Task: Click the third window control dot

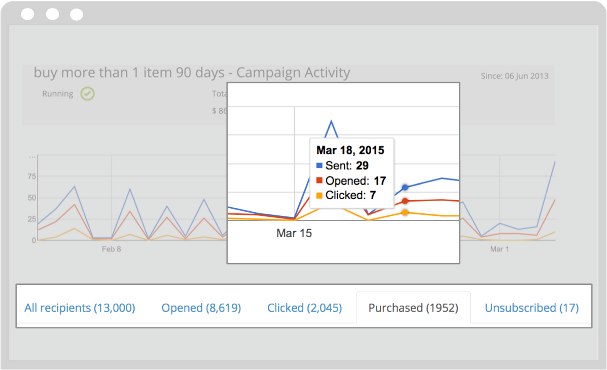Action: point(76,14)
